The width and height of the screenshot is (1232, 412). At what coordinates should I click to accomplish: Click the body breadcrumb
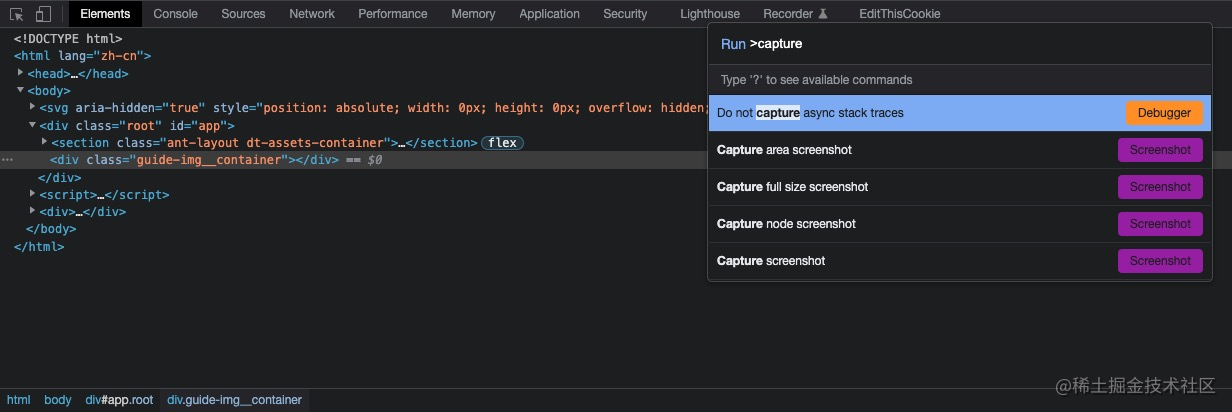(58, 400)
